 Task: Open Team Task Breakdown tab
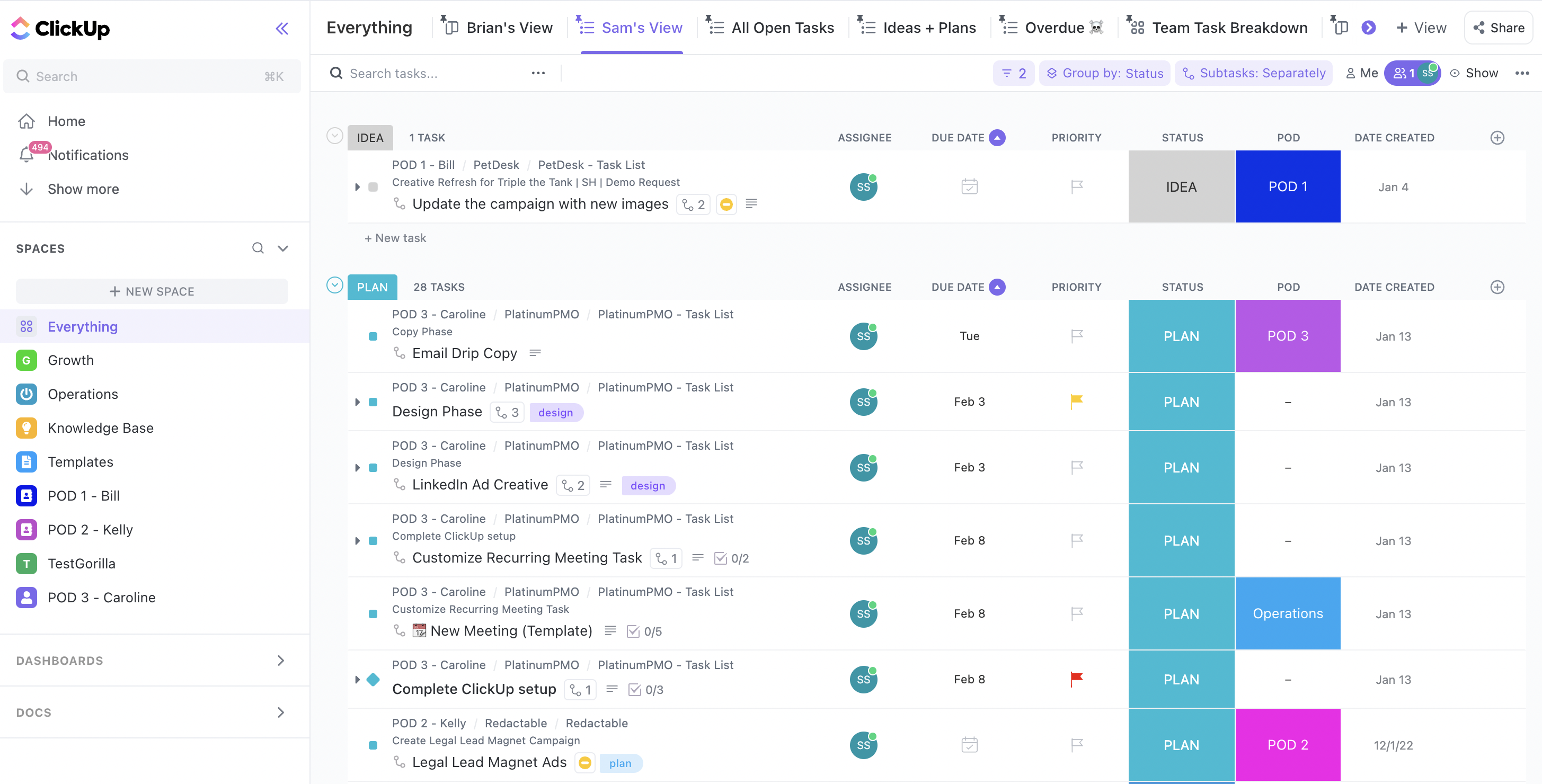point(1217,28)
